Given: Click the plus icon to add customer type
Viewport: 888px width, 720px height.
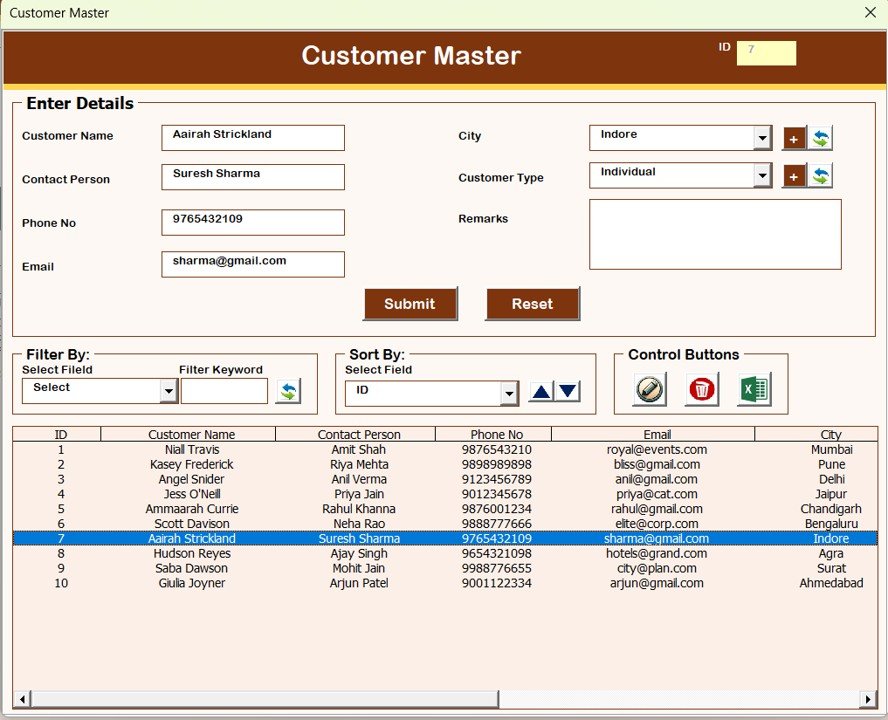Looking at the screenshot, I should click(x=792, y=175).
